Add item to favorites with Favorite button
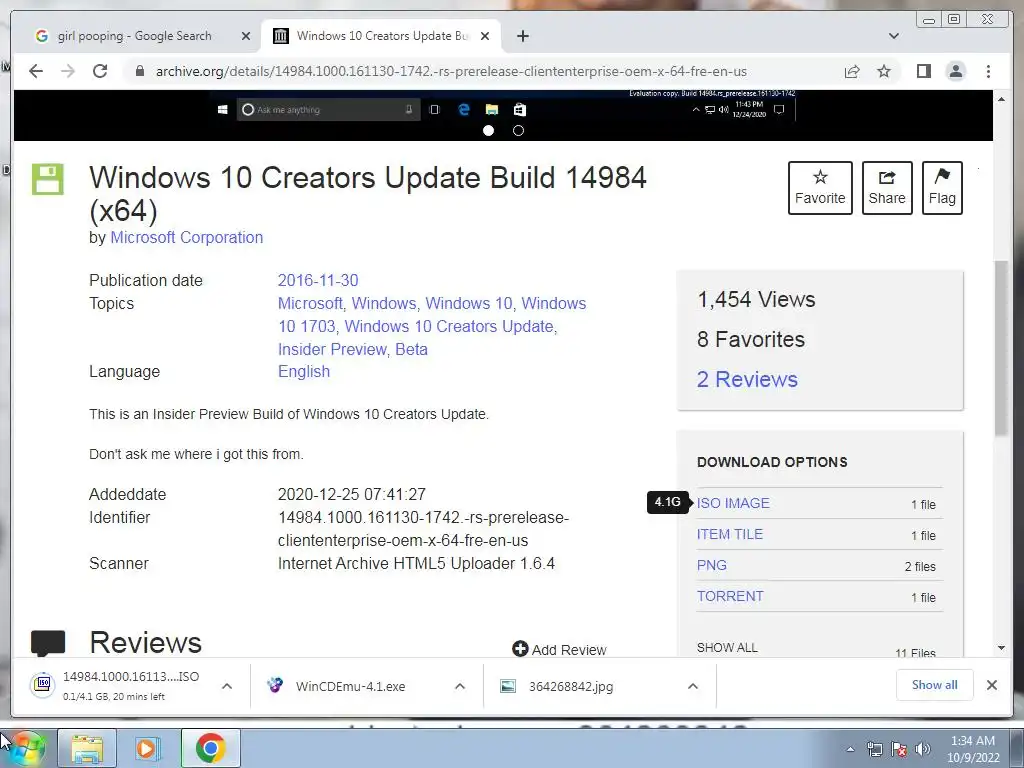 (820, 187)
